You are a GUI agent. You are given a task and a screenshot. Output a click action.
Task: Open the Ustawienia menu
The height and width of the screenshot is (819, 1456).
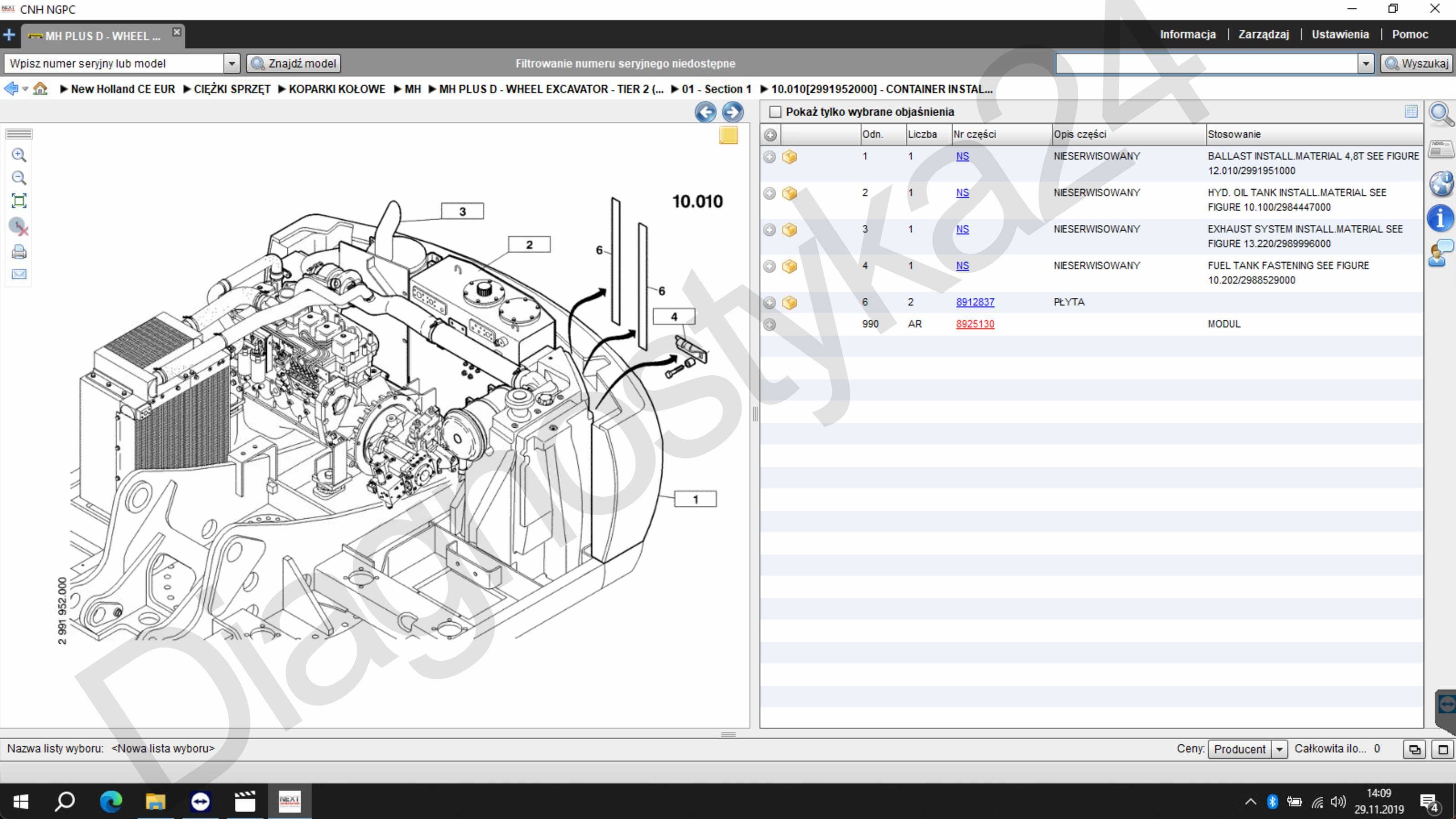tap(1340, 35)
